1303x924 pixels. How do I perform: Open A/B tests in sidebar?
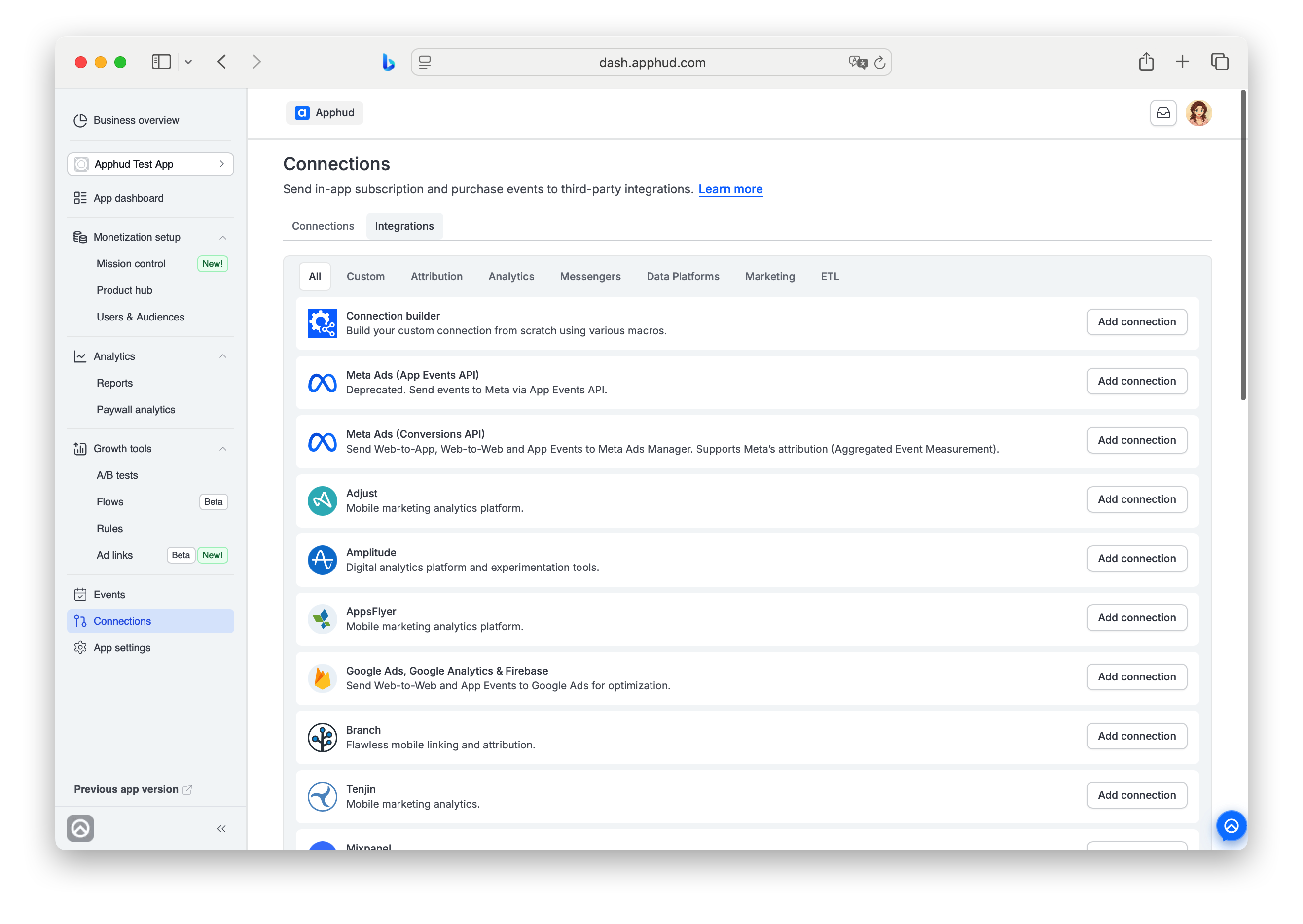pos(117,476)
